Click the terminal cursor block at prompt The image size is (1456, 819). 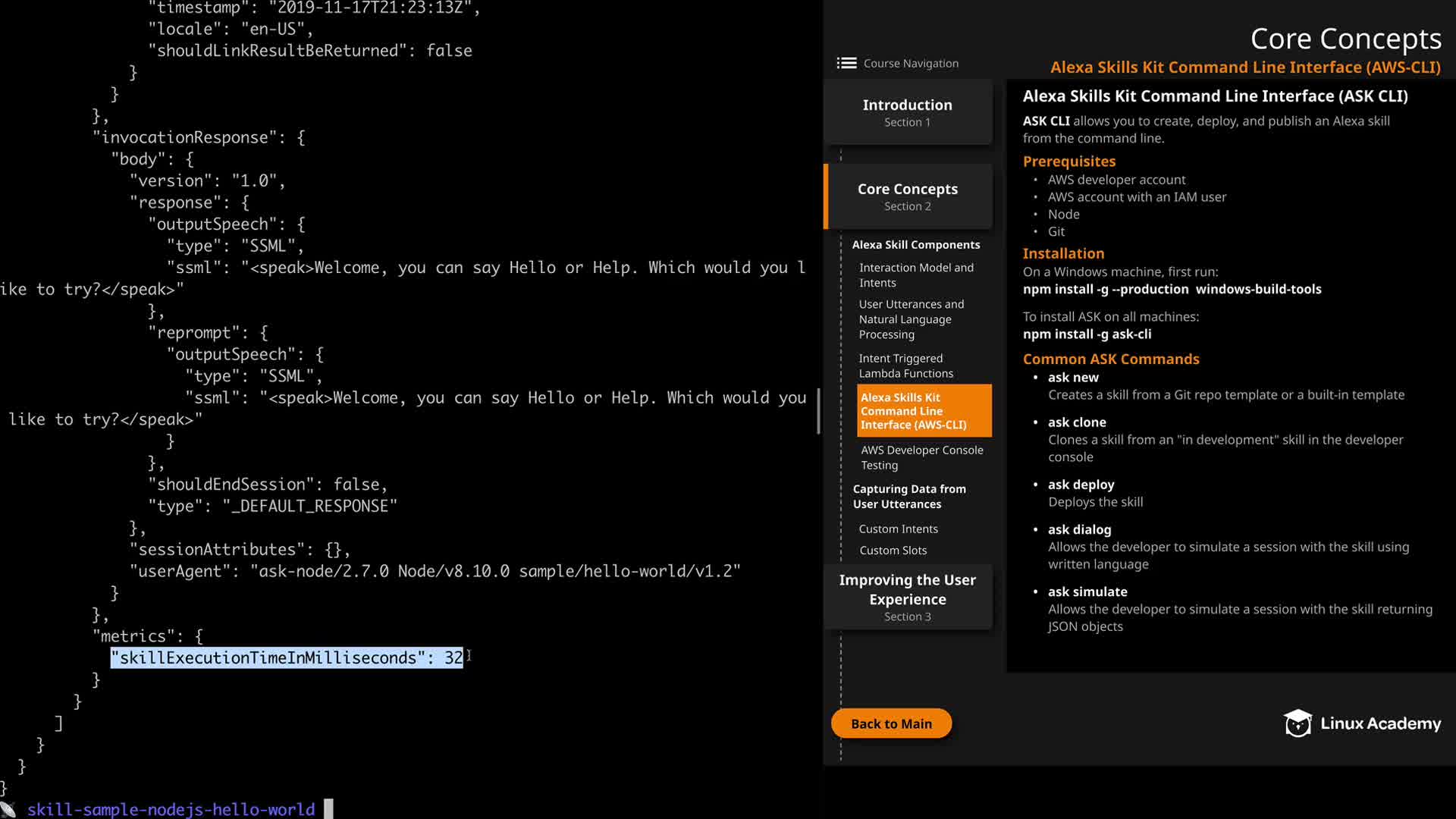pos(328,809)
